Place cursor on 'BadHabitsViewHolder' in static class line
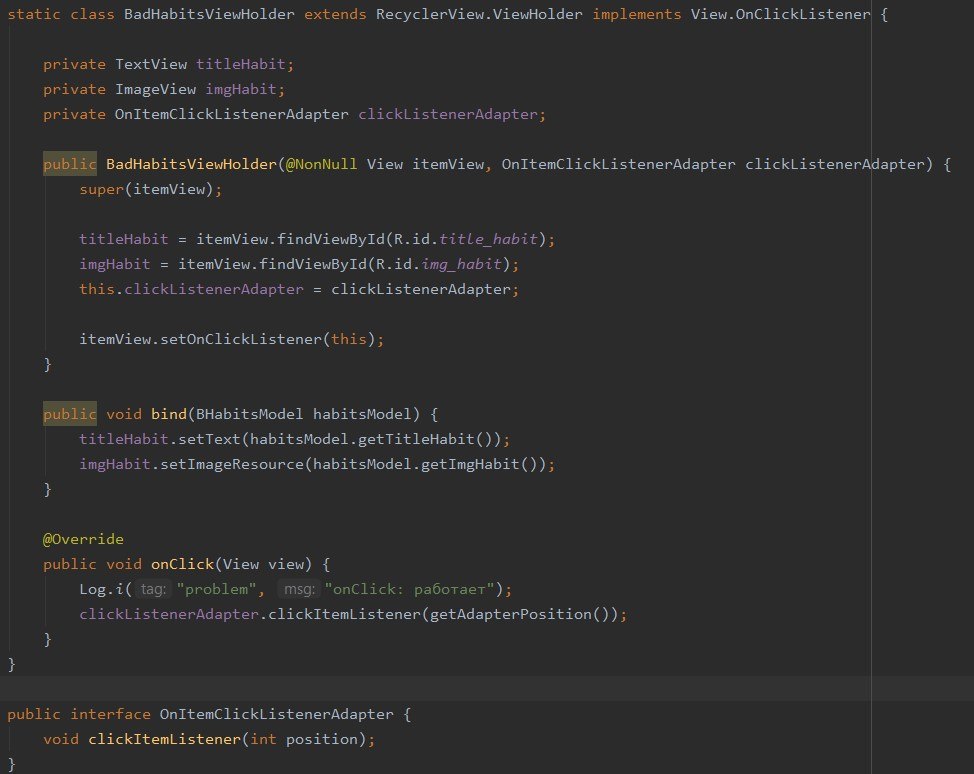 (x=209, y=14)
